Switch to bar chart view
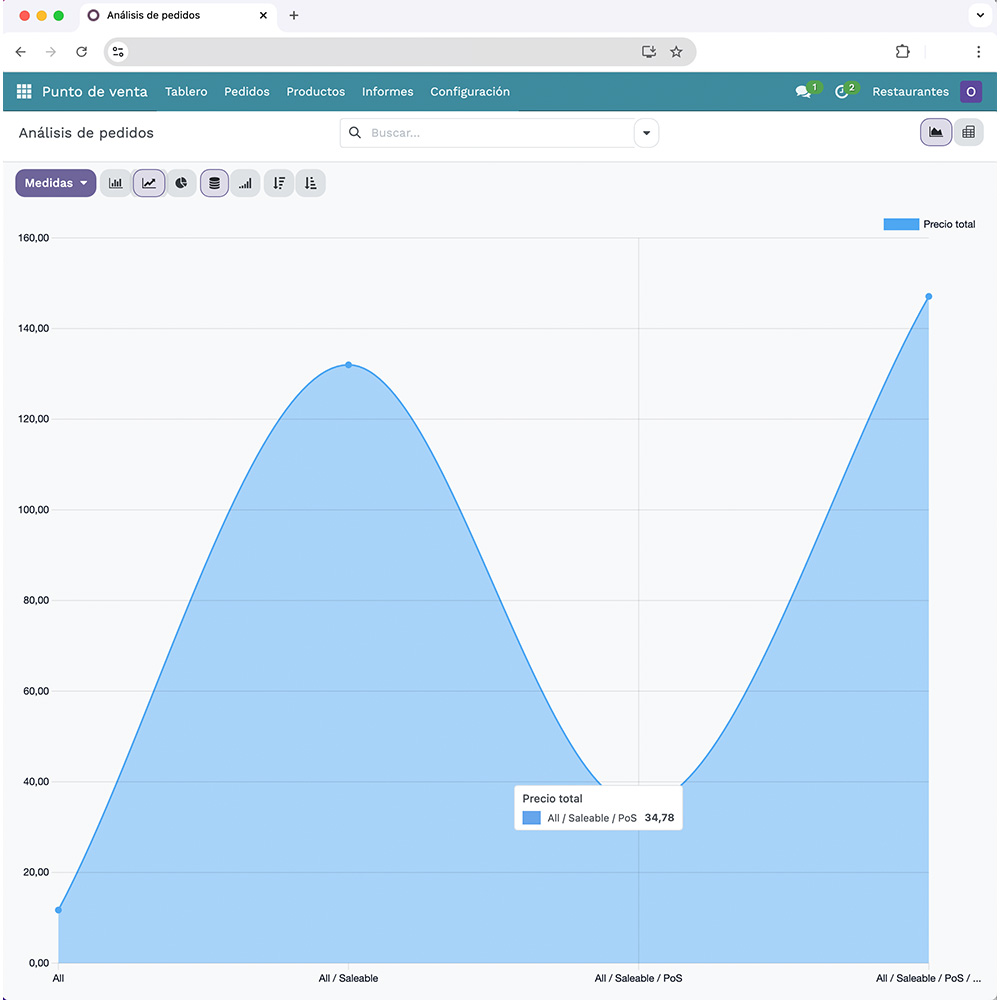Image resolution: width=1000 pixels, height=1000 pixels. point(116,183)
